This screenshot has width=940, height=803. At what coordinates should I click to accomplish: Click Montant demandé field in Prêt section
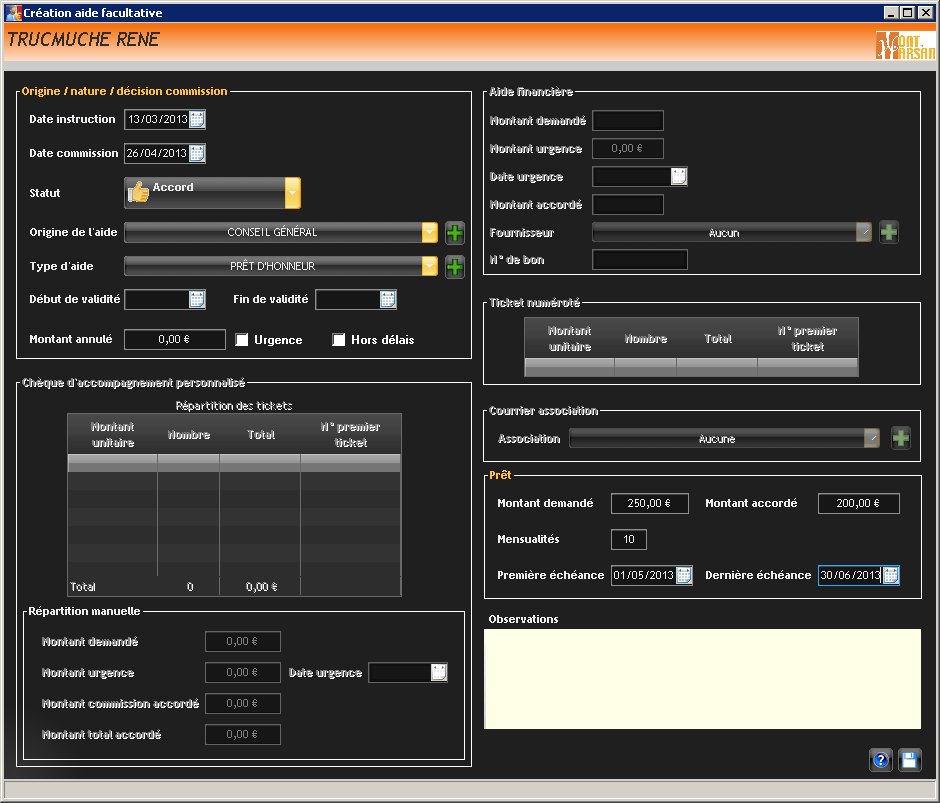tap(649, 504)
